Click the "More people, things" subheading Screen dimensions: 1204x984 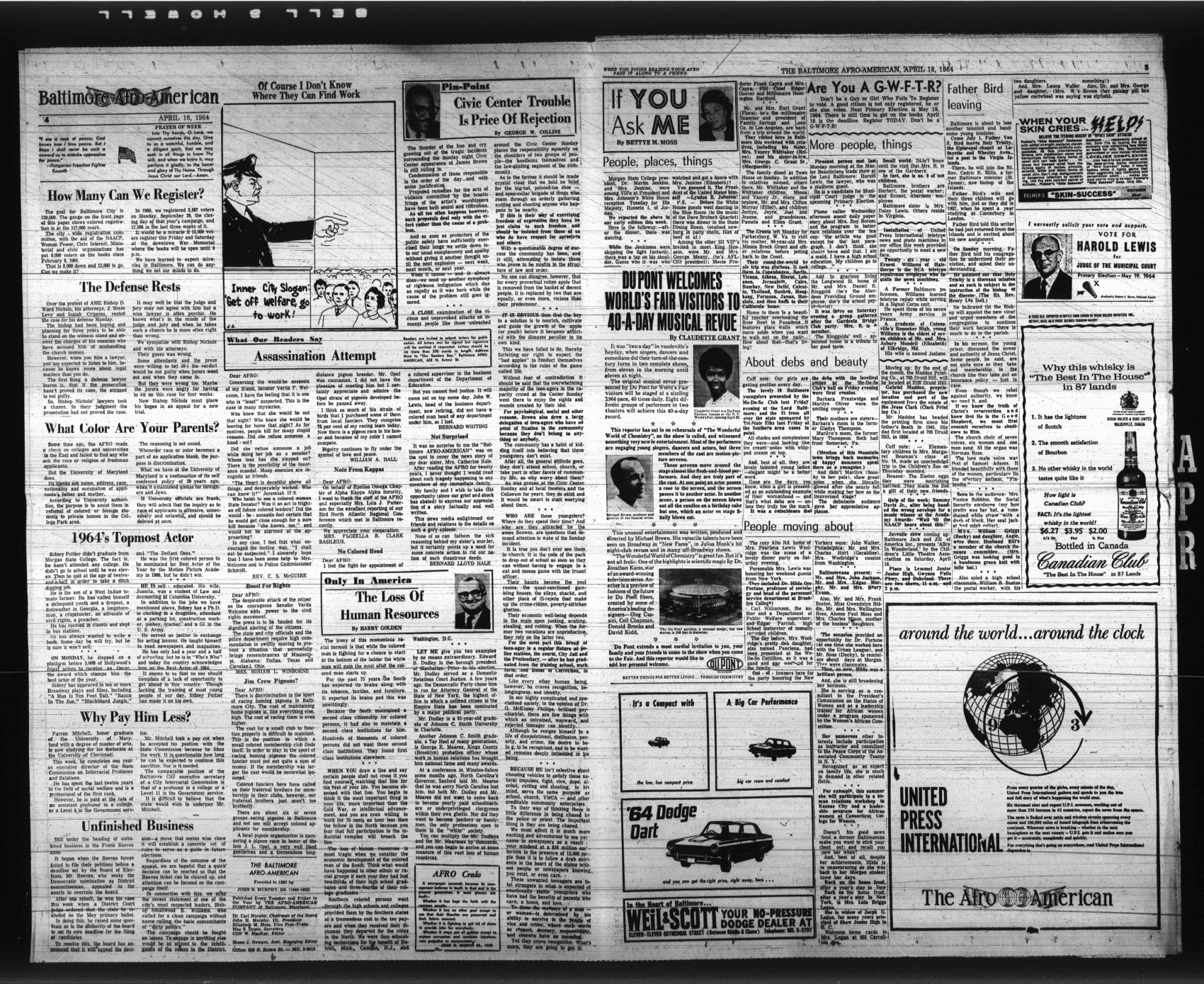[861, 145]
